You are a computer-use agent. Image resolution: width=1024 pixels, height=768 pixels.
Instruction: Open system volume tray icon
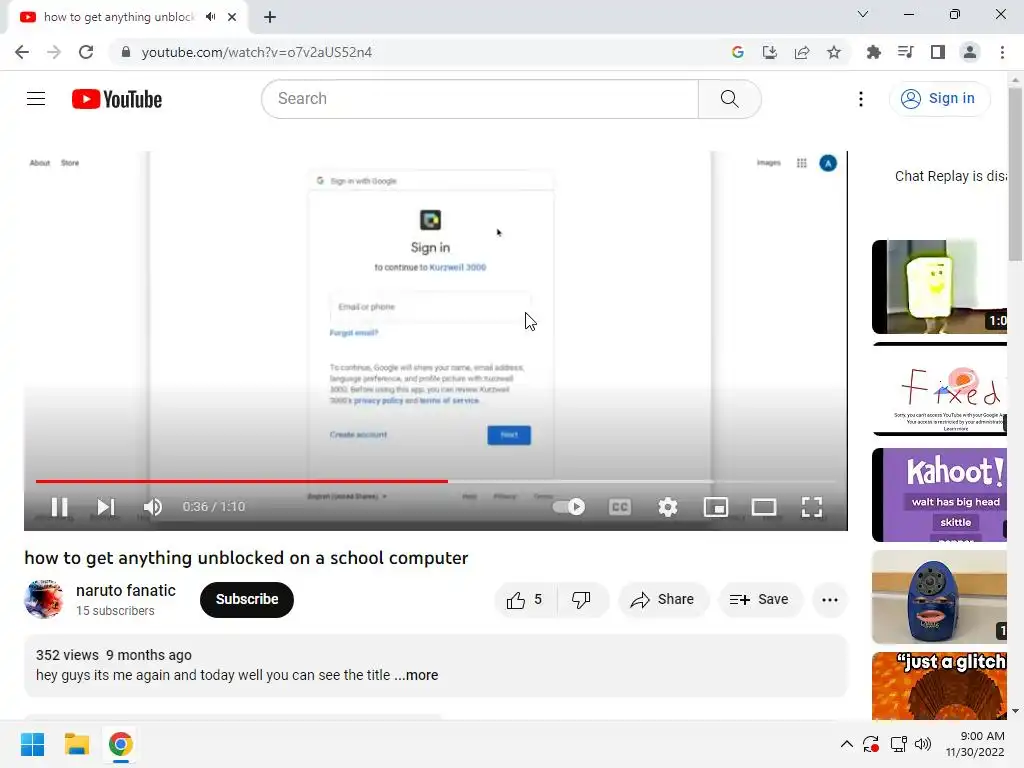pos(923,744)
